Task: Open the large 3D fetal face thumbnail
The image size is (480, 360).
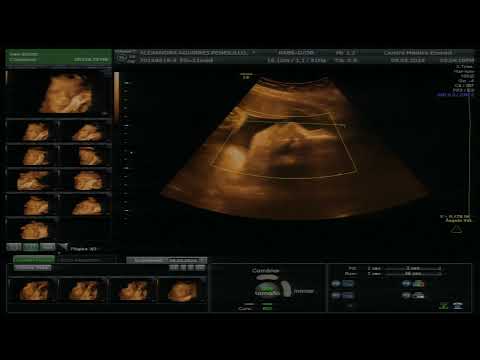Action: pyautogui.click(x=59, y=93)
